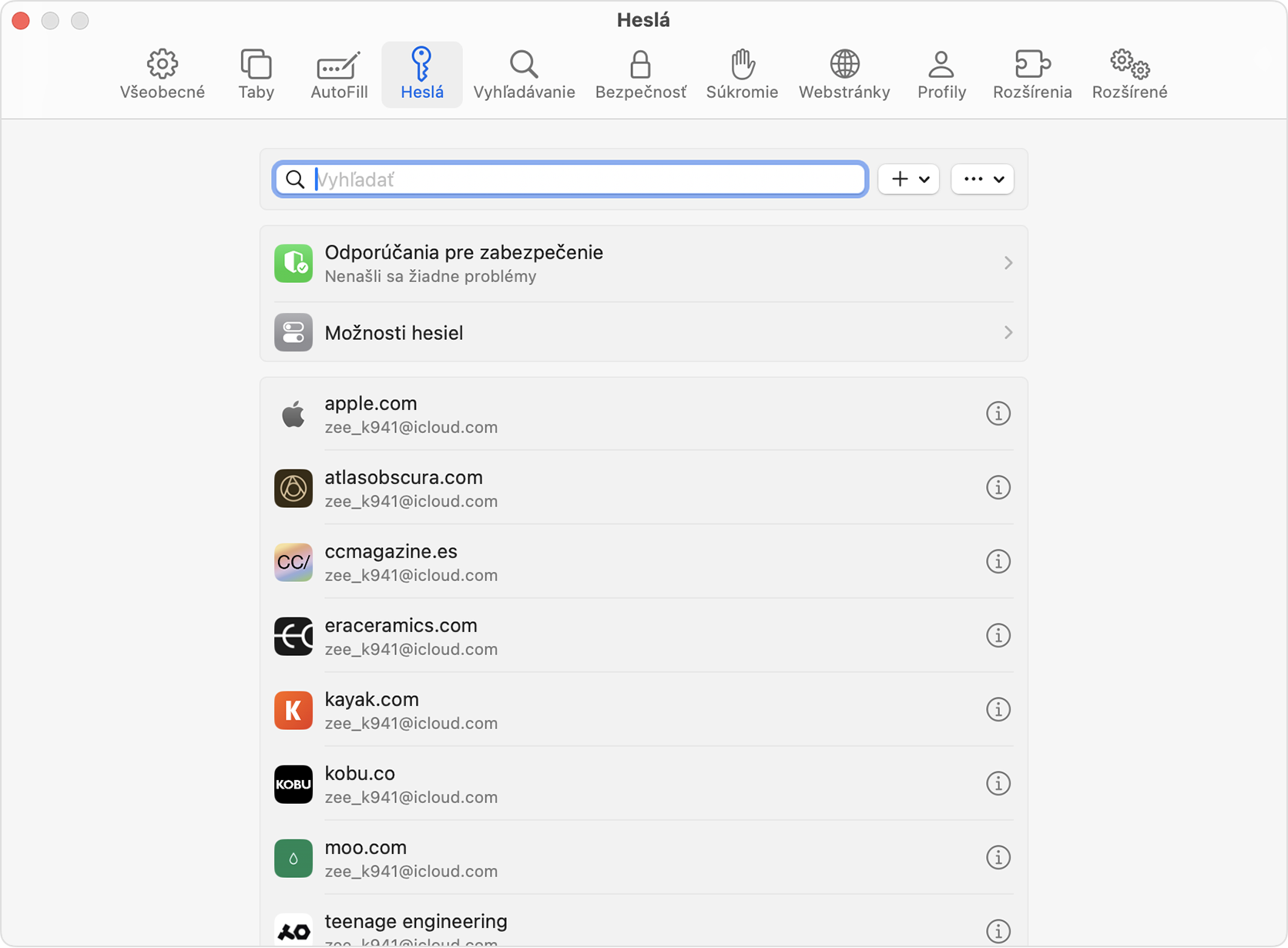This screenshot has width=1288, height=948.
Task: Open the three-dots more options dropdown
Action: [982, 179]
